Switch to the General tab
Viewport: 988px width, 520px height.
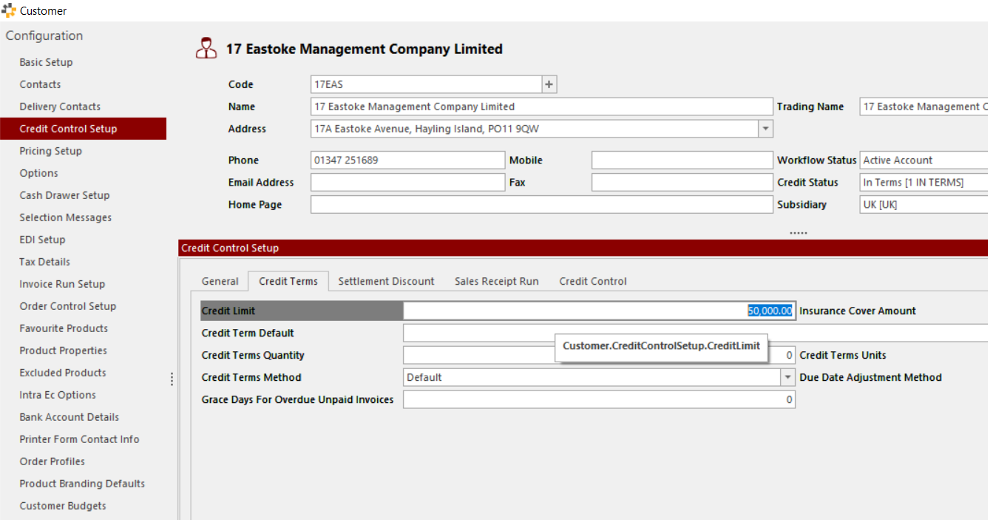click(220, 281)
